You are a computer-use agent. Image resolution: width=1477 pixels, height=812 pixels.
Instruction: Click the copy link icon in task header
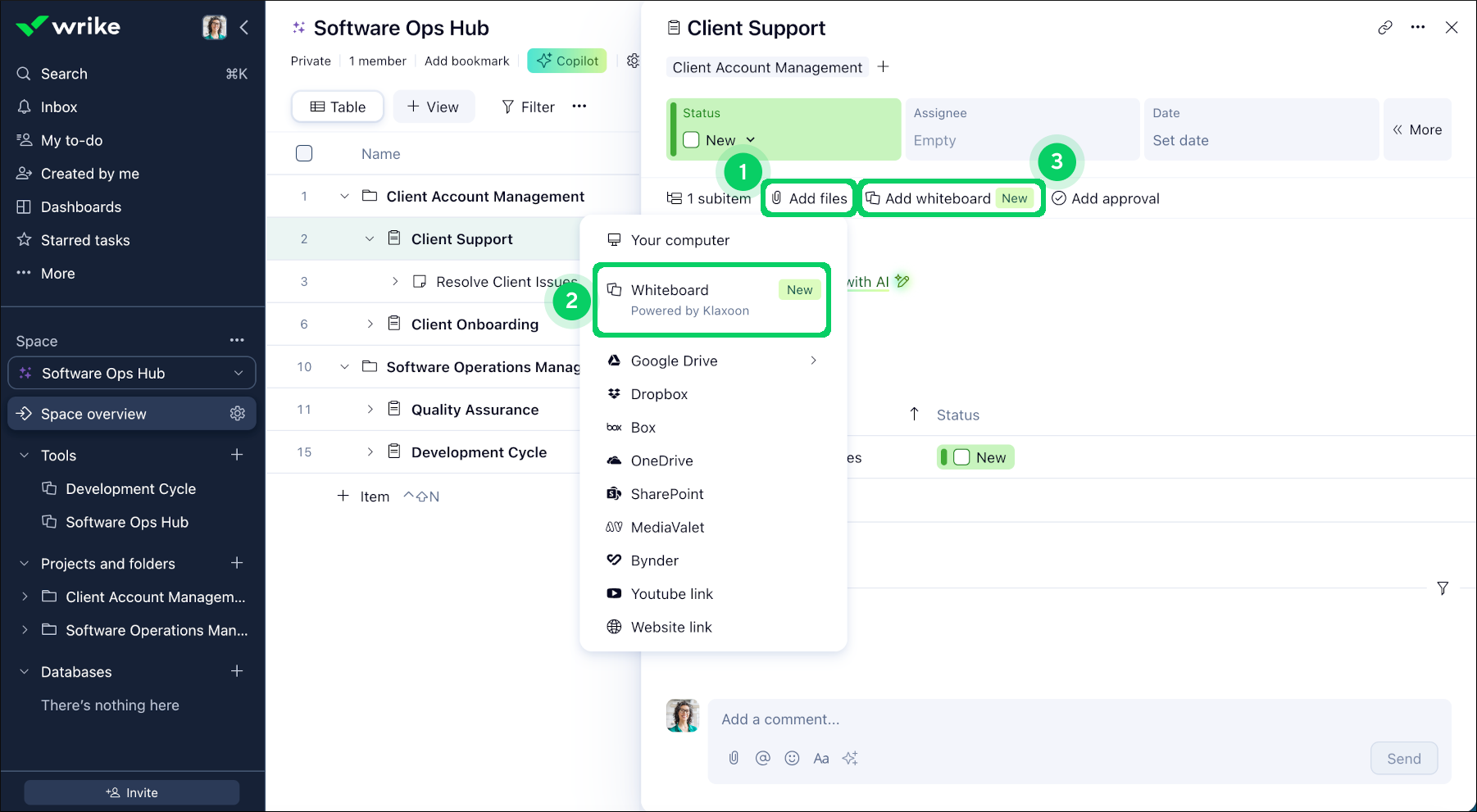coord(1384,28)
